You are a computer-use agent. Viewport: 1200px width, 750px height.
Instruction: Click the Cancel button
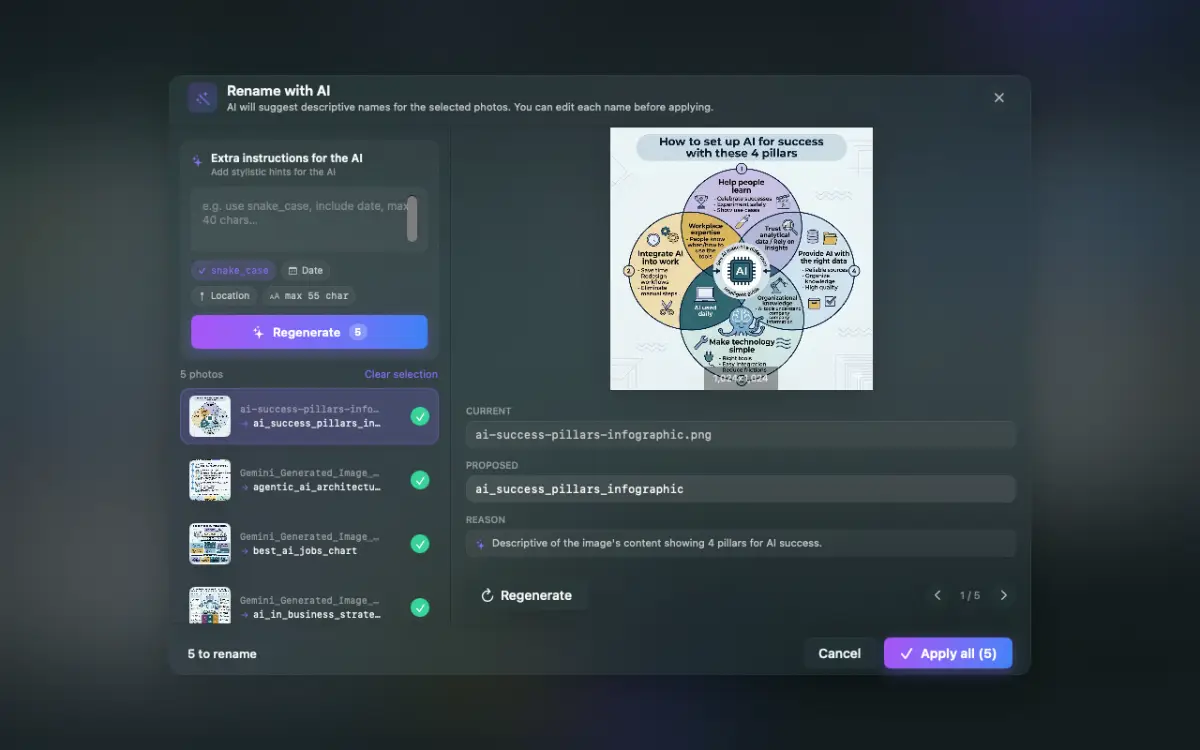click(840, 653)
